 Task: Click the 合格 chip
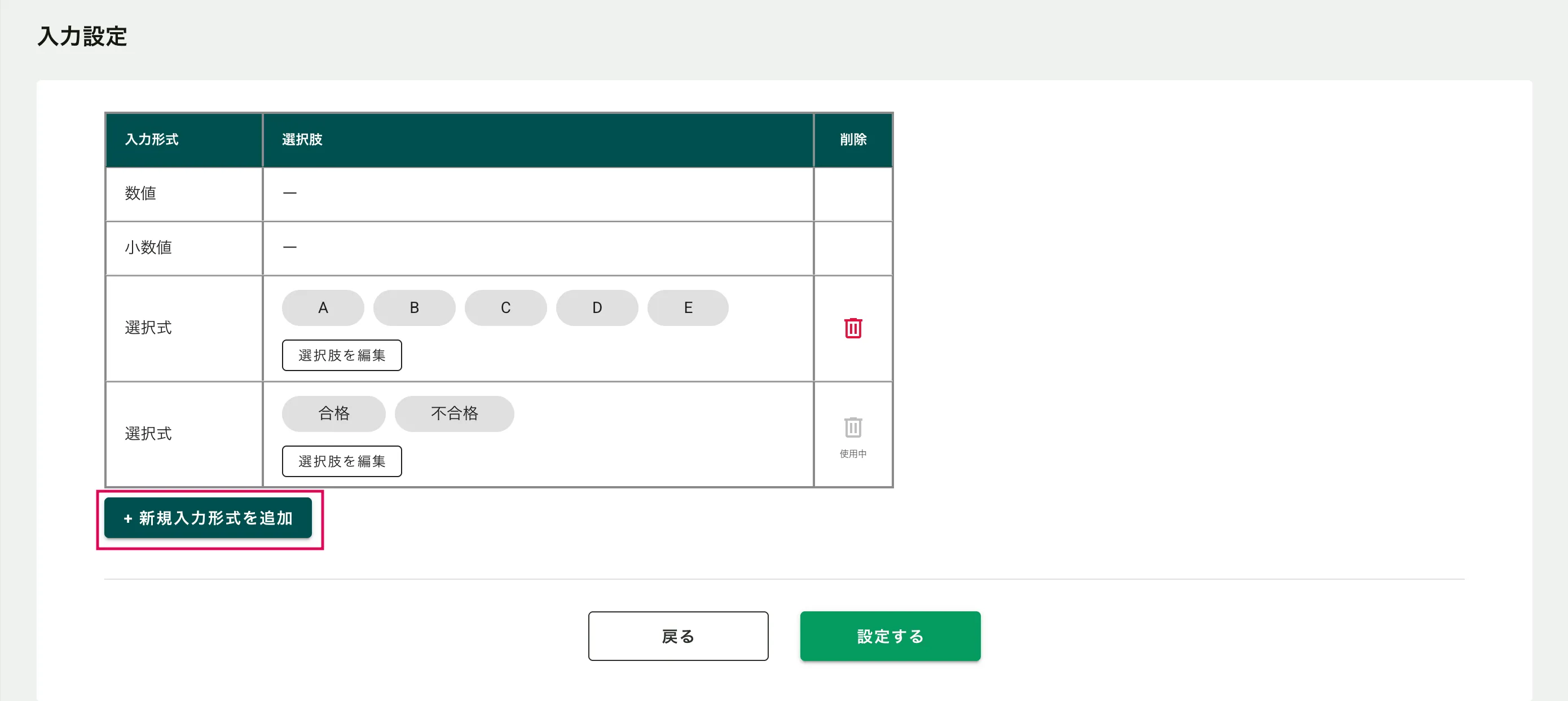click(333, 414)
